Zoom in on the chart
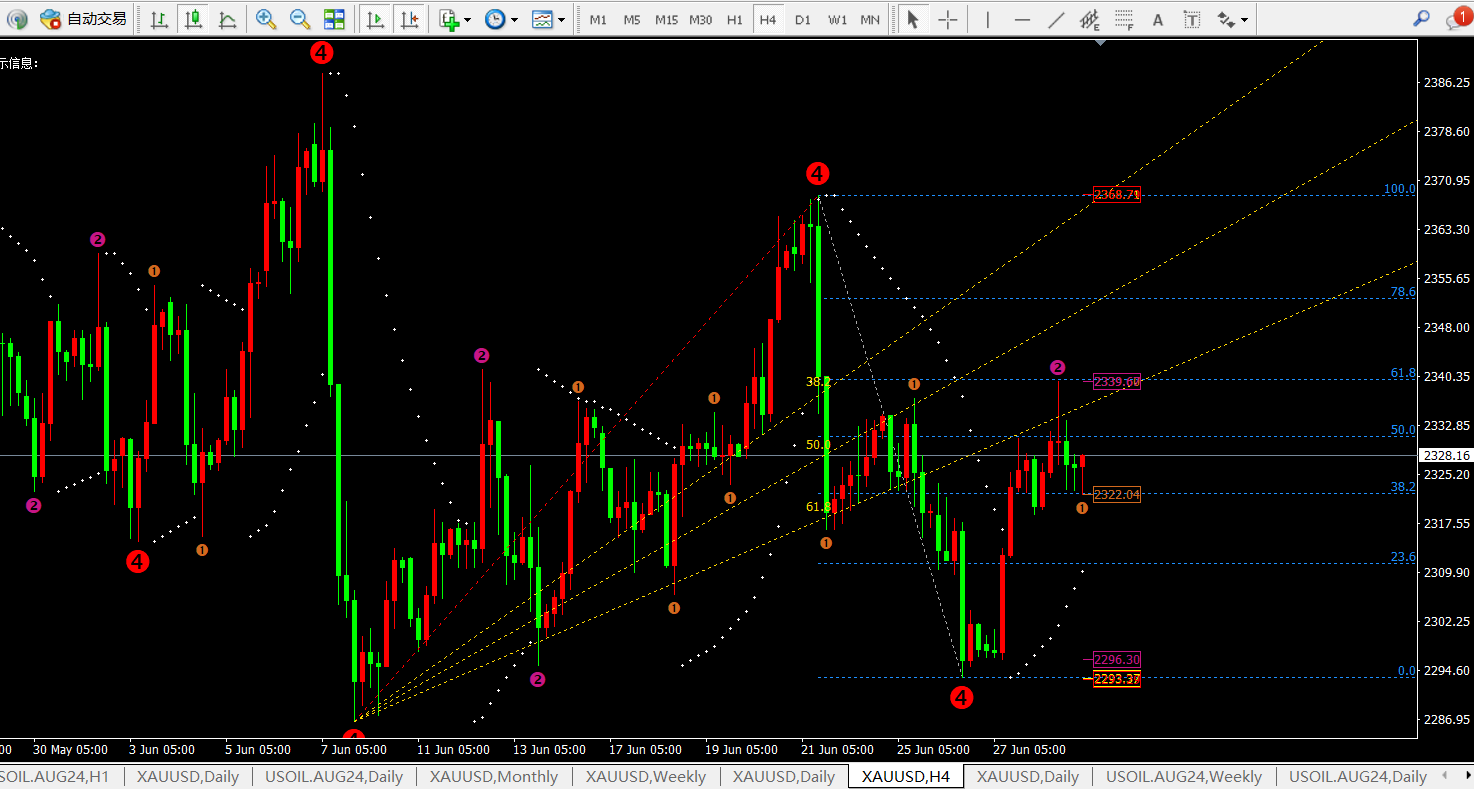The width and height of the screenshot is (1474, 790). point(266,19)
